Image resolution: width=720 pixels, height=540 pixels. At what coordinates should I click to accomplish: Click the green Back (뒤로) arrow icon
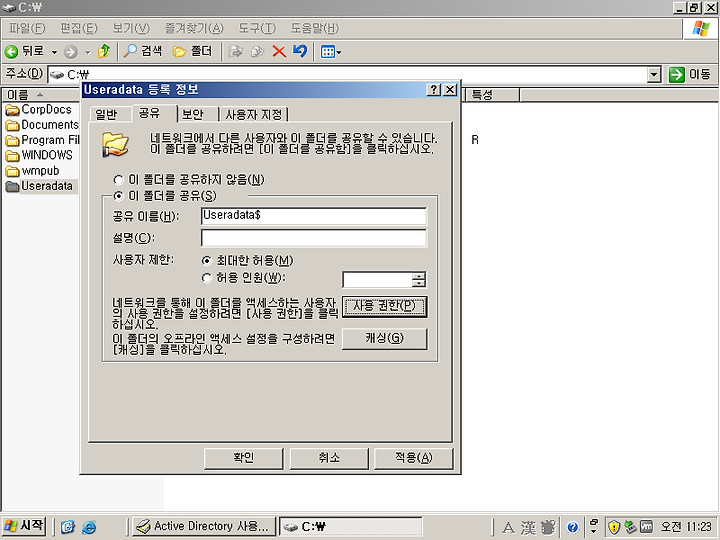click(x=11, y=51)
